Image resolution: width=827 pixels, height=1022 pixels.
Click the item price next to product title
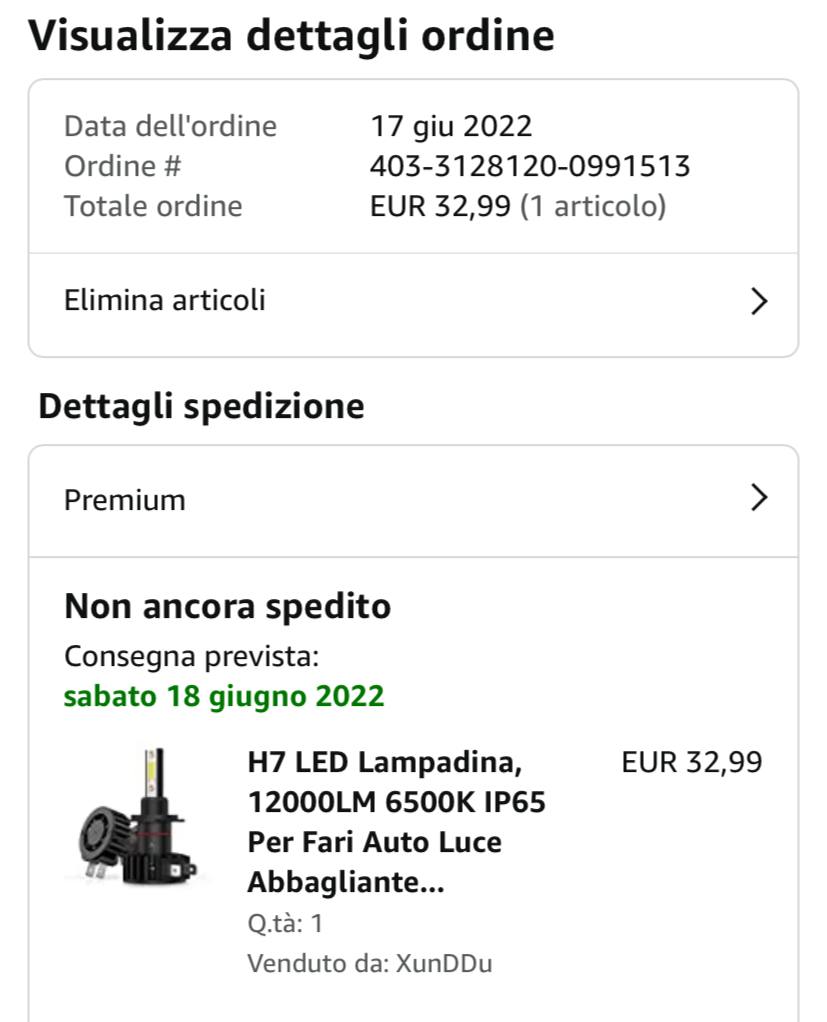[691, 763]
